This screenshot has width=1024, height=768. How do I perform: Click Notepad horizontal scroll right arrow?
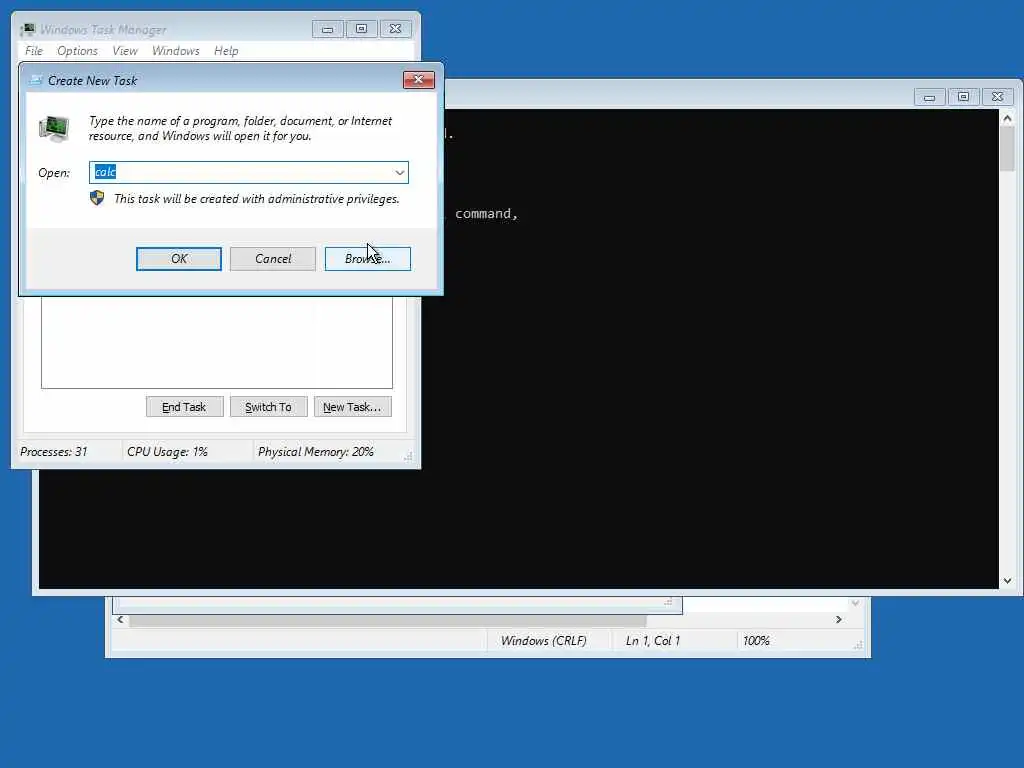839,620
